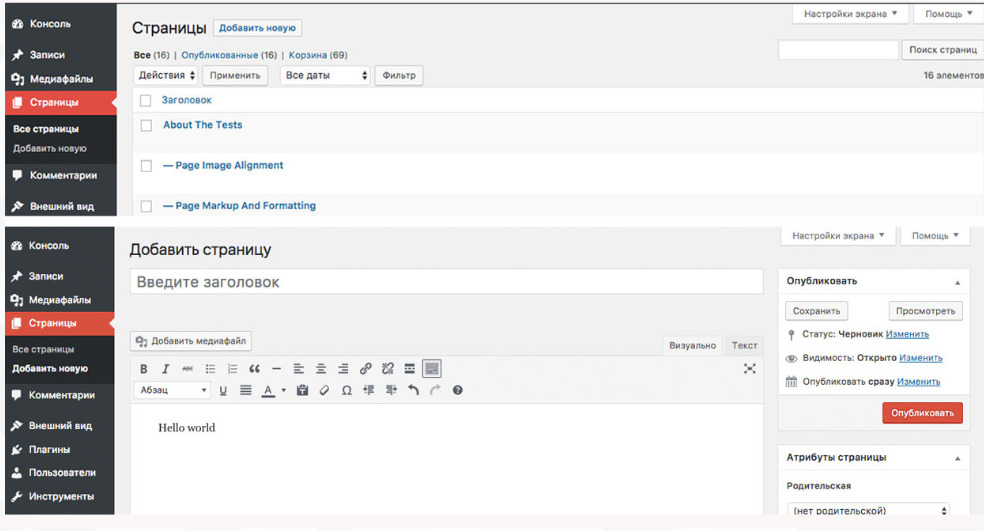Insert a numbered list

232,368
